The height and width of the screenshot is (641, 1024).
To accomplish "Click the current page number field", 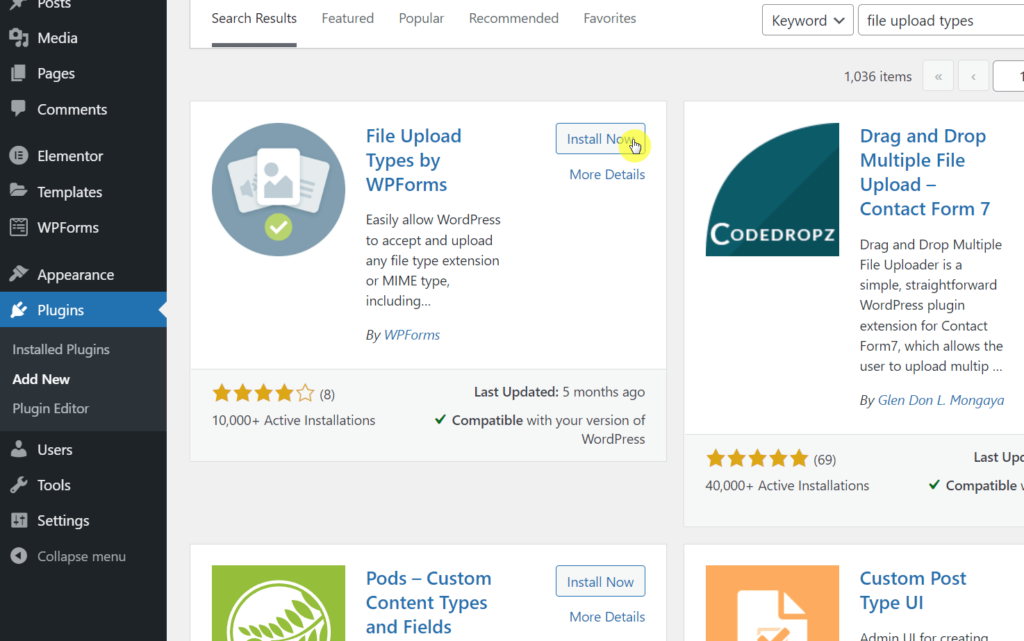I will (1008, 76).
